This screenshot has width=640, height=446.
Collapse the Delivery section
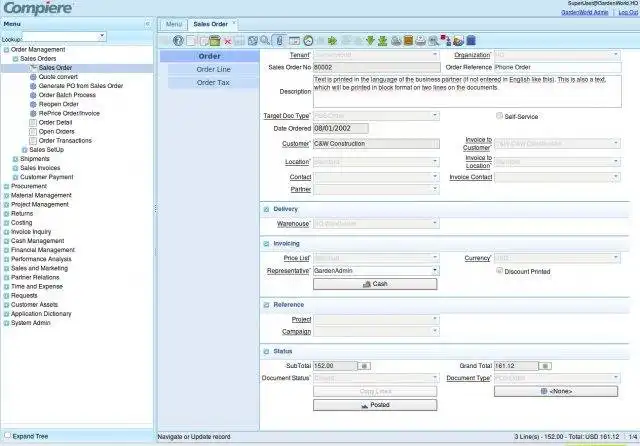click(x=267, y=209)
